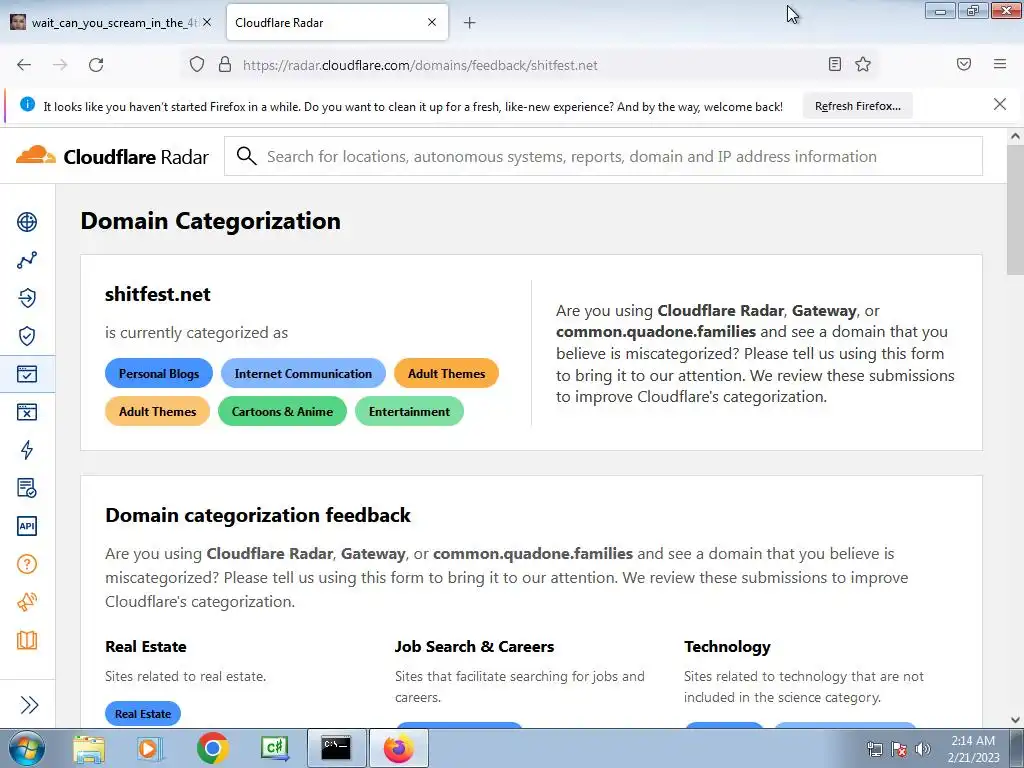Select the Domain Categorization sidebar icon
1024x768 pixels.
(27, 374)
